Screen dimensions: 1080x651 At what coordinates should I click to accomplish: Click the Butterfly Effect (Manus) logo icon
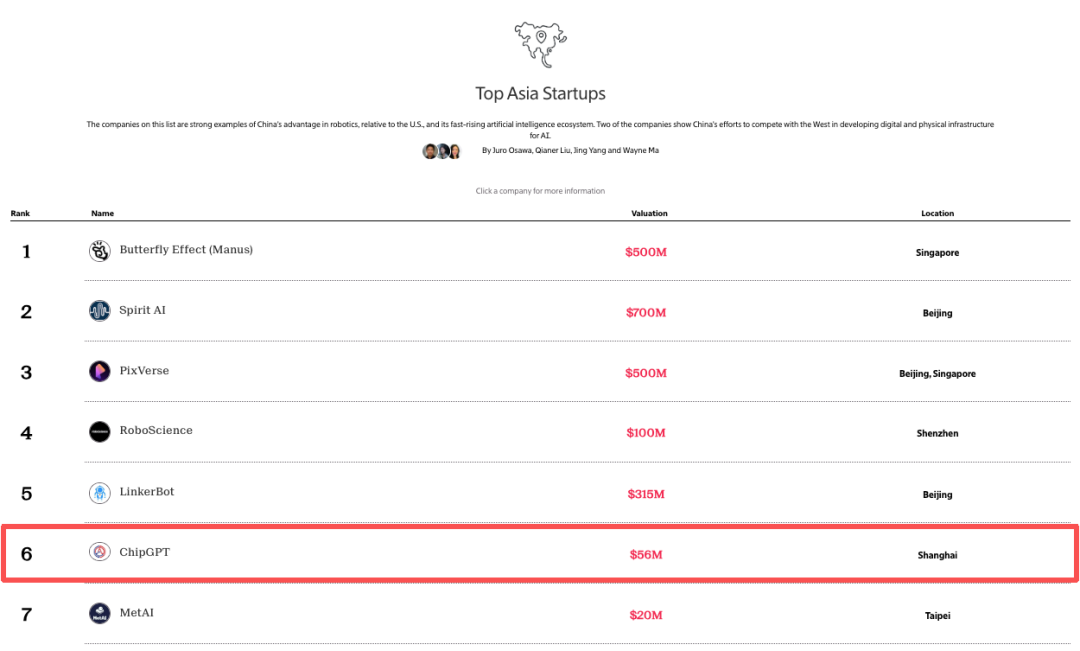coord(99,252)
